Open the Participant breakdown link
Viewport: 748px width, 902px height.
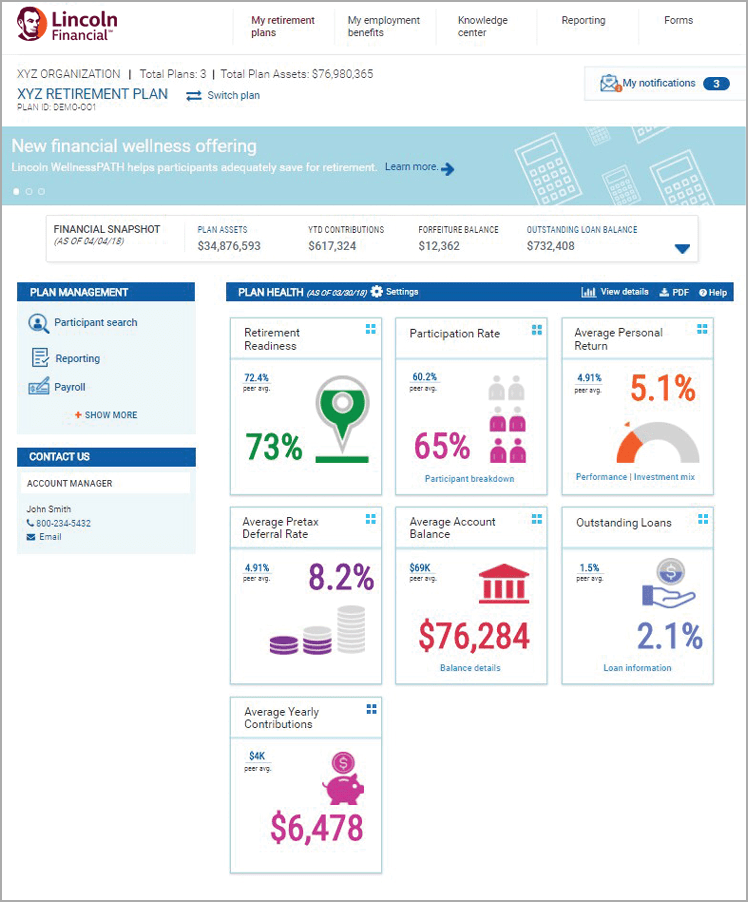coord(470,479)
